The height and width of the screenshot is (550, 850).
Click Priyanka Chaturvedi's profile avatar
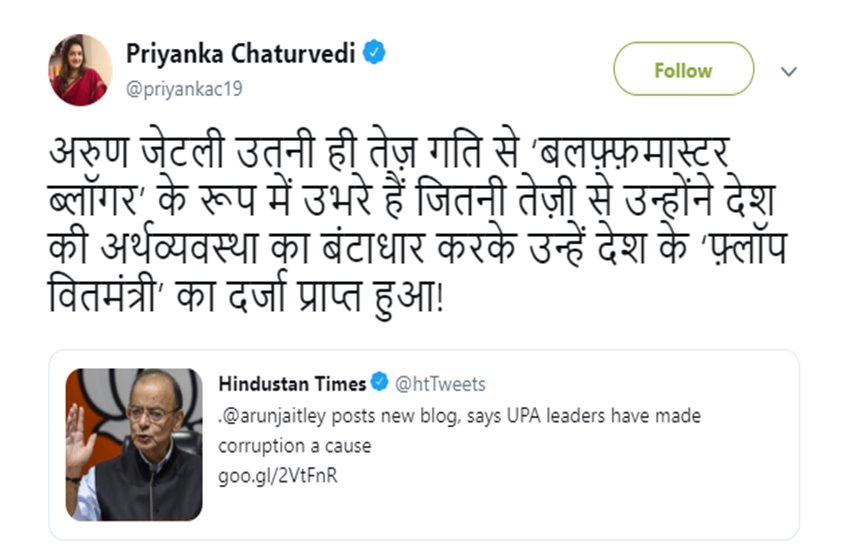(x=80, y=70)
